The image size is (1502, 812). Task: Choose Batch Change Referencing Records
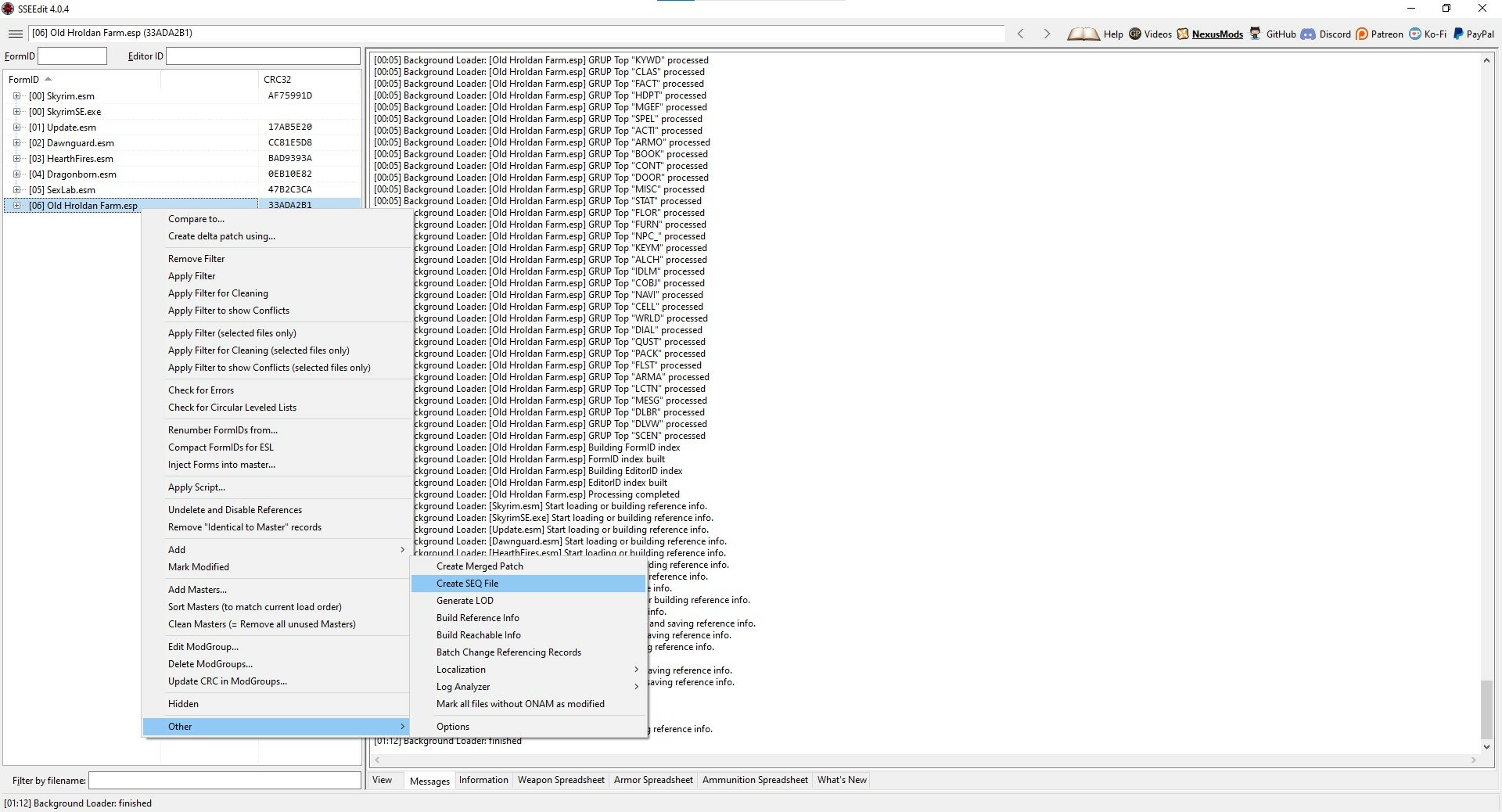click(x=529, y=652)
